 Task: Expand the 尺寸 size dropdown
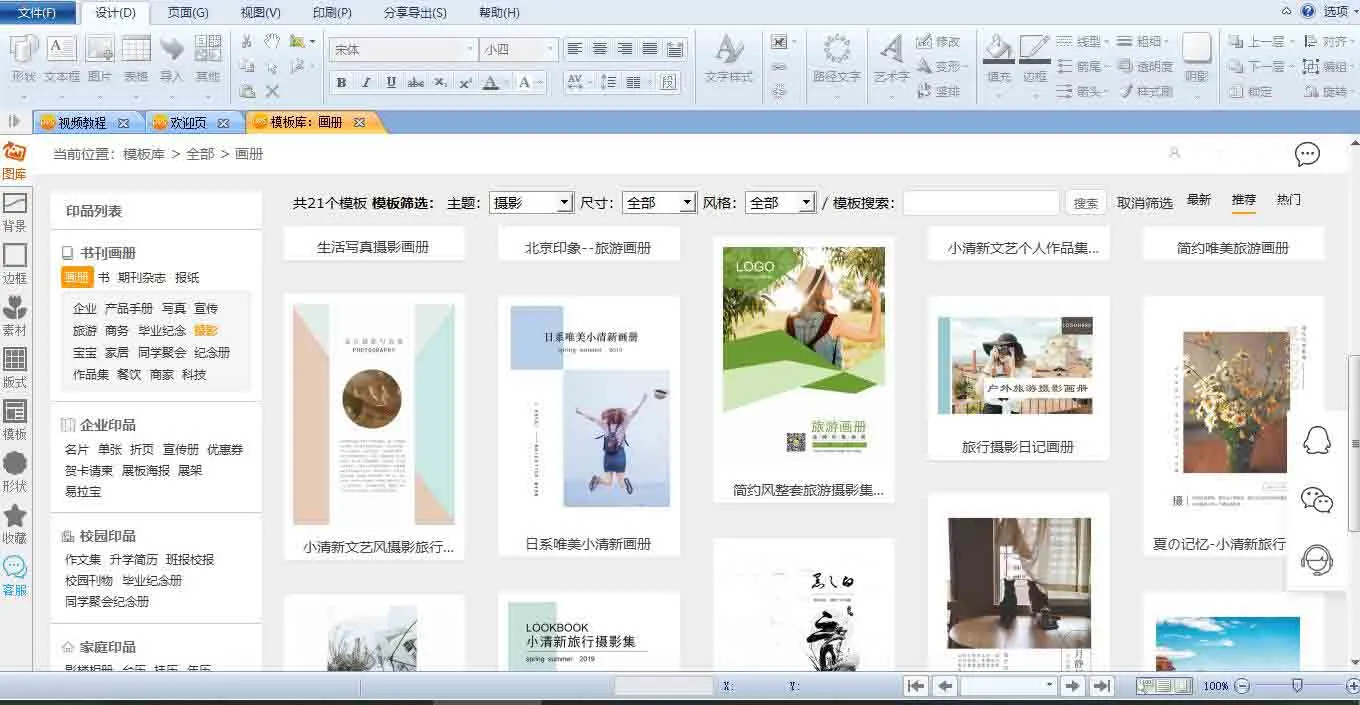point(658,203)
